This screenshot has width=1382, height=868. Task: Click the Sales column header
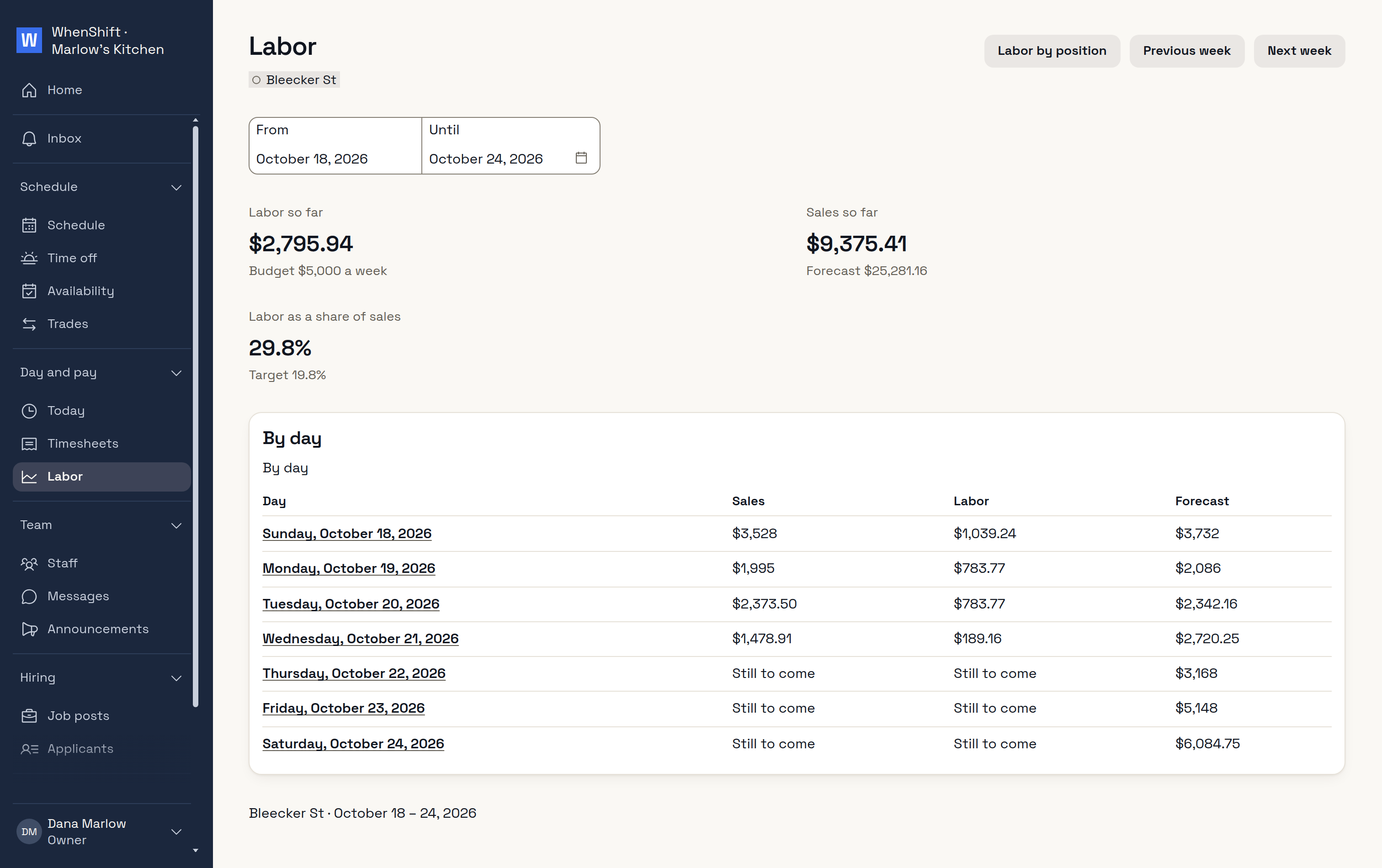tap(749, 502)
